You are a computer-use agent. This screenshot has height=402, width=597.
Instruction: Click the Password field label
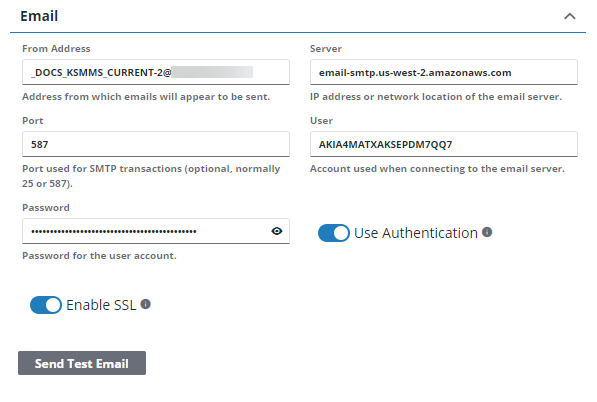coord(46,207)
